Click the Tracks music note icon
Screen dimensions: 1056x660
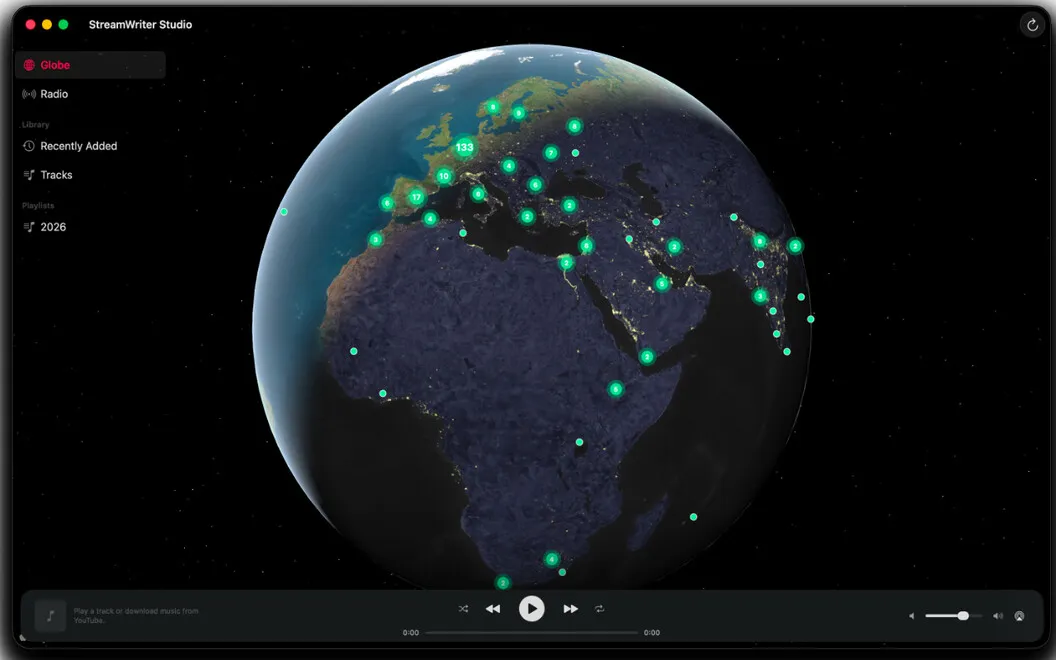pos(29,175)
